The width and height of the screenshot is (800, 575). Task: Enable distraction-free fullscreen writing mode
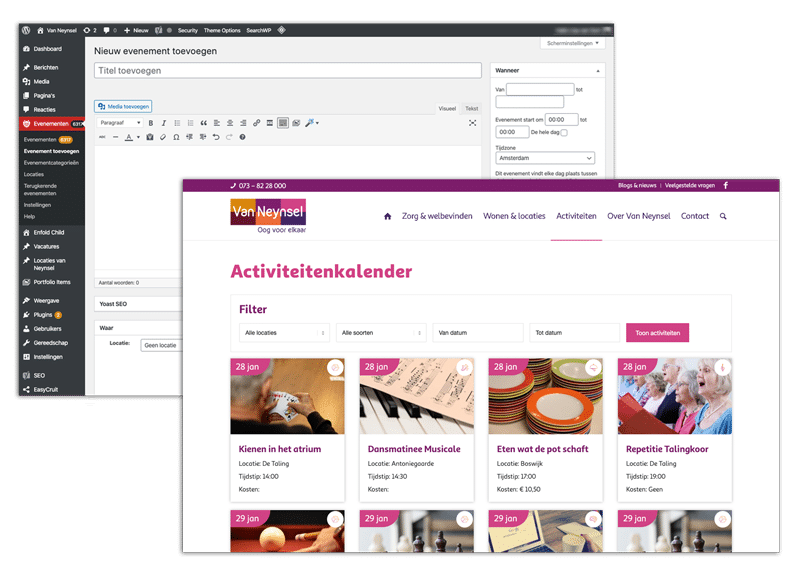point(472,123)
